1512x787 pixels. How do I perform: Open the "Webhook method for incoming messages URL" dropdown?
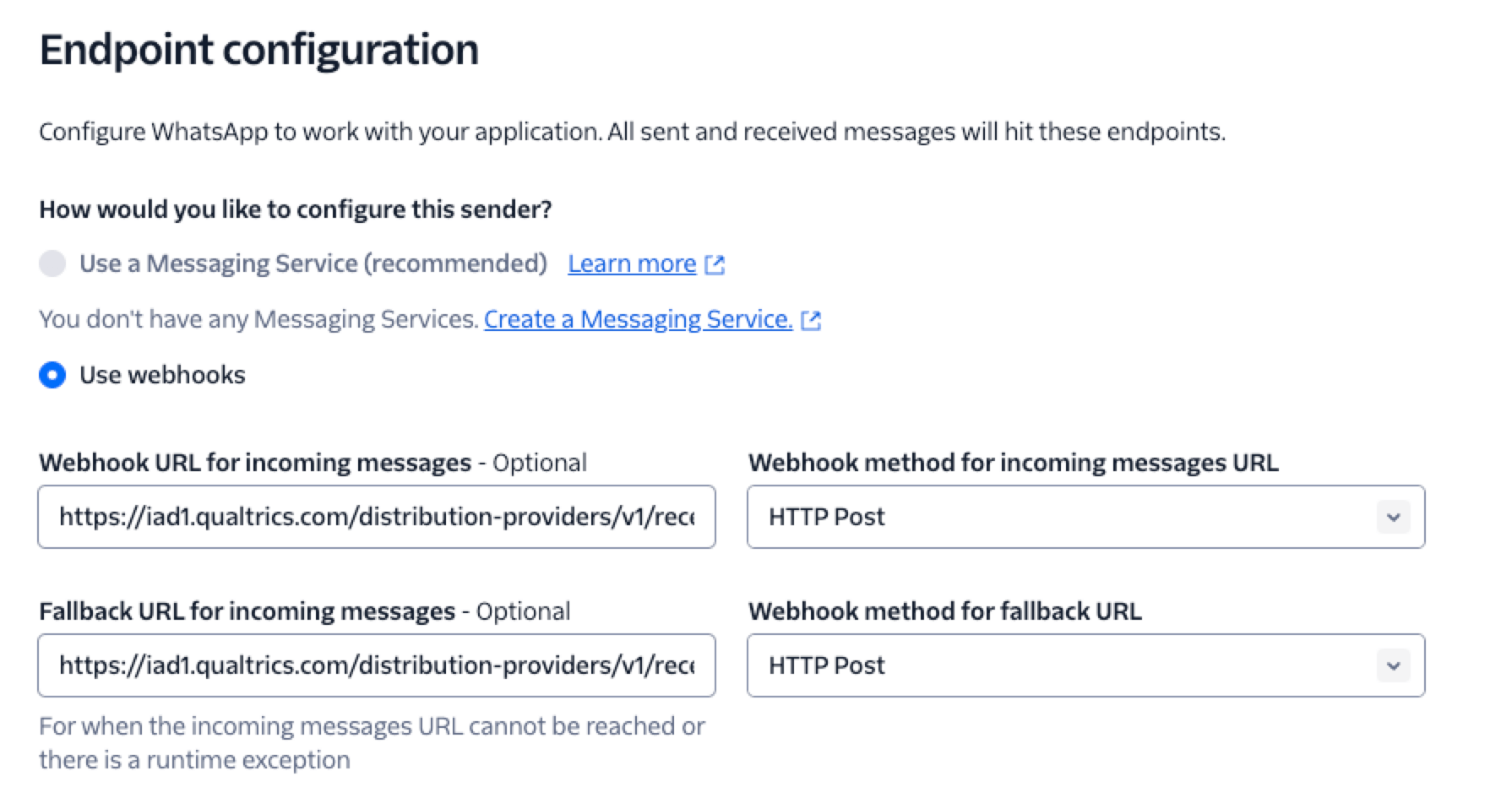point(1086,517)
